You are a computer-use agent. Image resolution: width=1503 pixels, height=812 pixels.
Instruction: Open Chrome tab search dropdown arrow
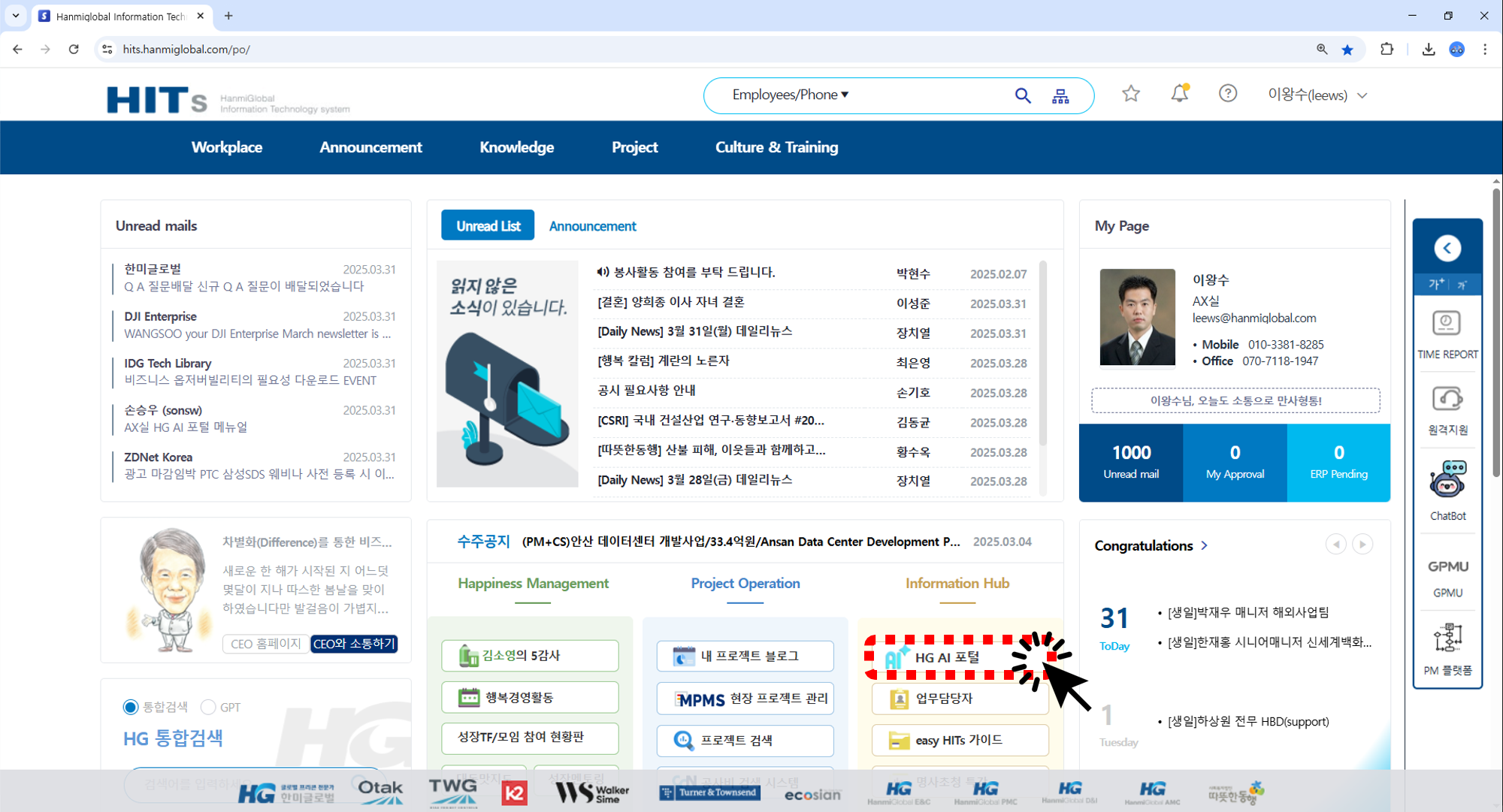pyautogui.click(x=15, y=16)
